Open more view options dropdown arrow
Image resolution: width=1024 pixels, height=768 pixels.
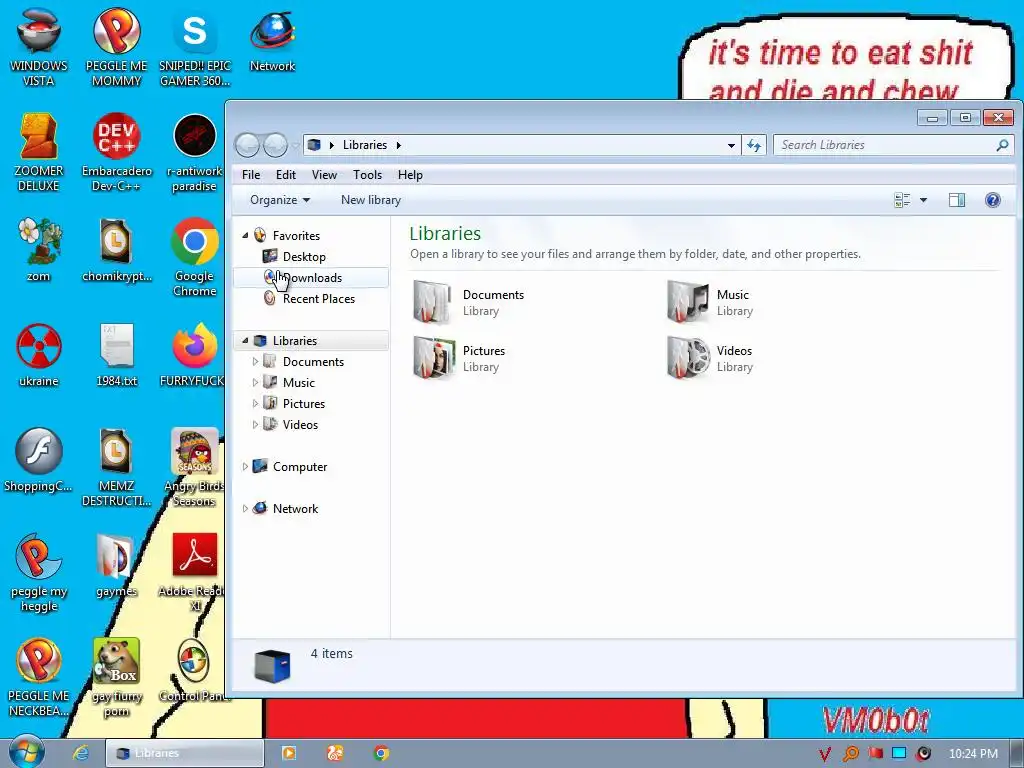(x=923, y=200)
